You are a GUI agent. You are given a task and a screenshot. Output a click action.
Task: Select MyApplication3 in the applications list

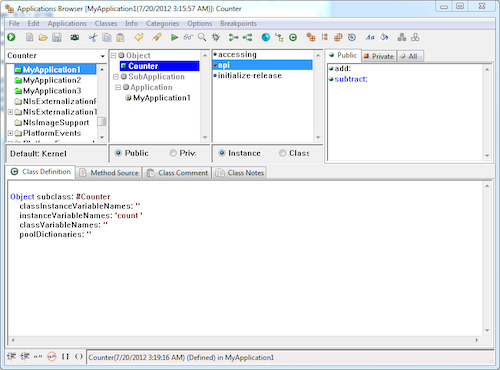coord(52,91)
